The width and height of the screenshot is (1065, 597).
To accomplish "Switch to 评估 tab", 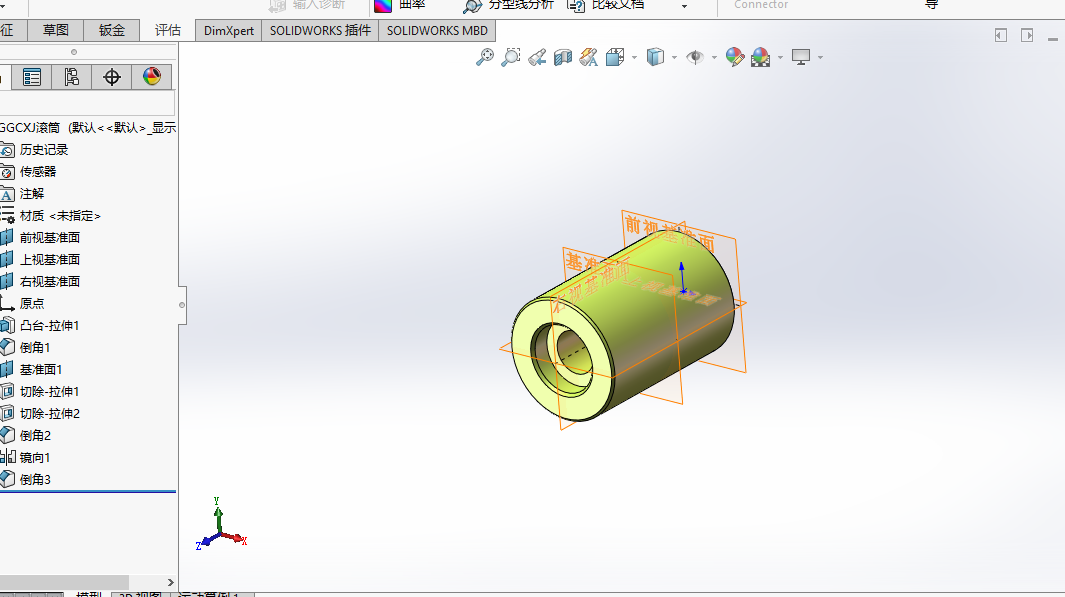I will [x=167, y=31].
